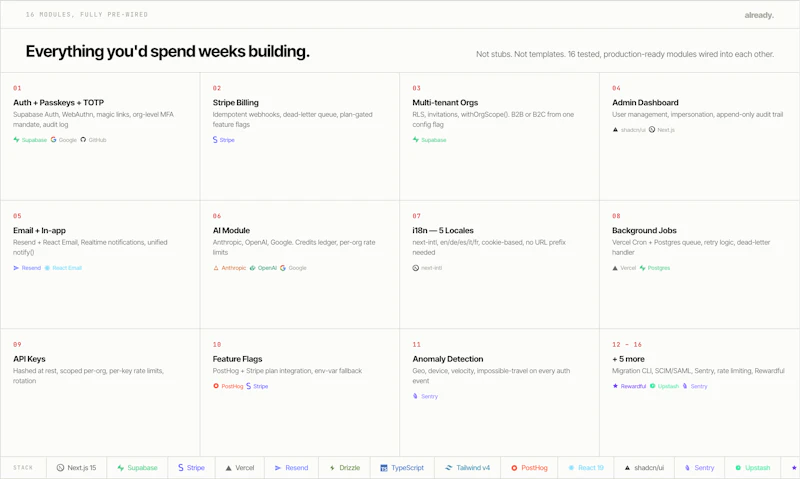This screenshot has height=479, width=800.
Task: Click 'User management, impersonation' description text
Action: click(697, 115)
